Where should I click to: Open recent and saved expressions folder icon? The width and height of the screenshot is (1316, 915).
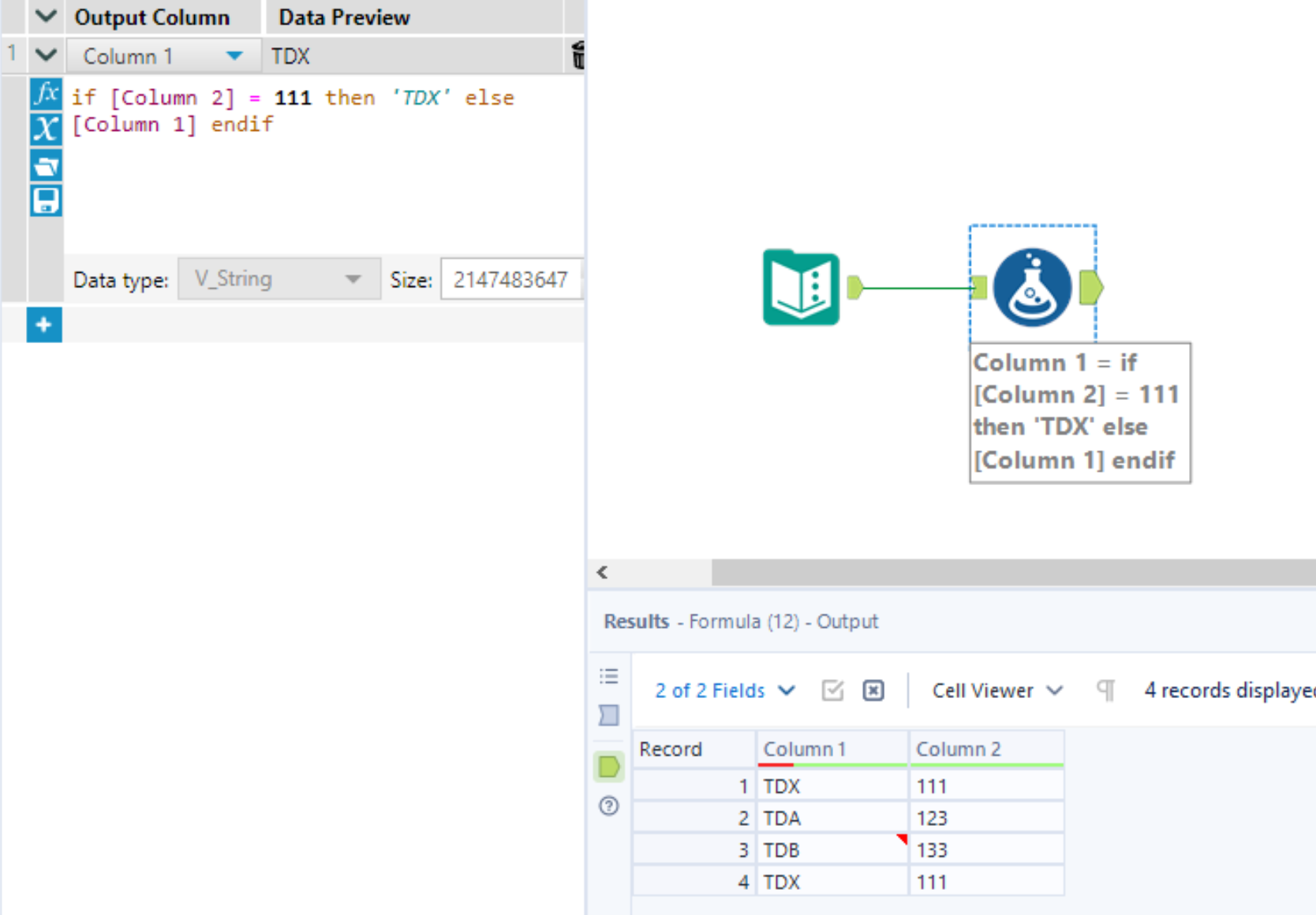(x=46, y=166)
